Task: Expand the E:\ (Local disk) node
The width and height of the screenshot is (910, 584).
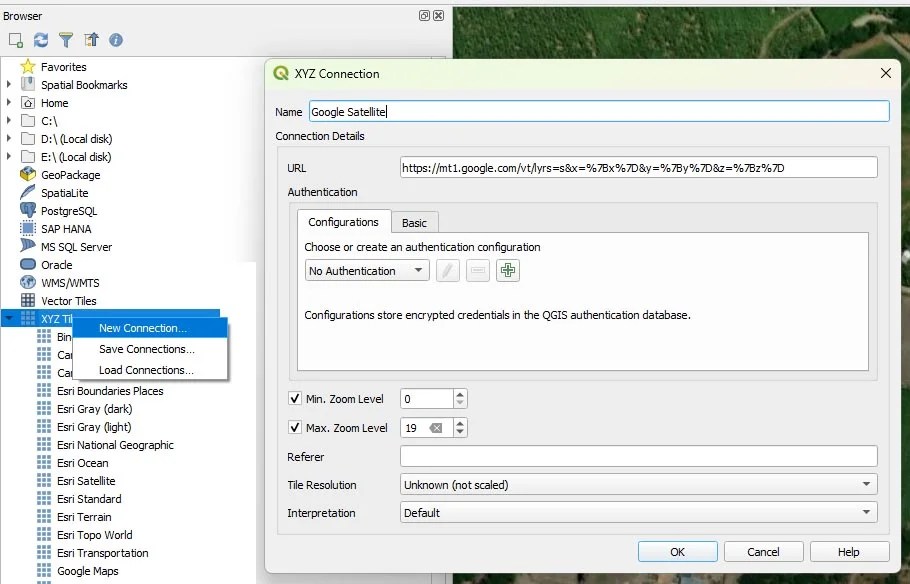Action: click(x=9, y=157)
